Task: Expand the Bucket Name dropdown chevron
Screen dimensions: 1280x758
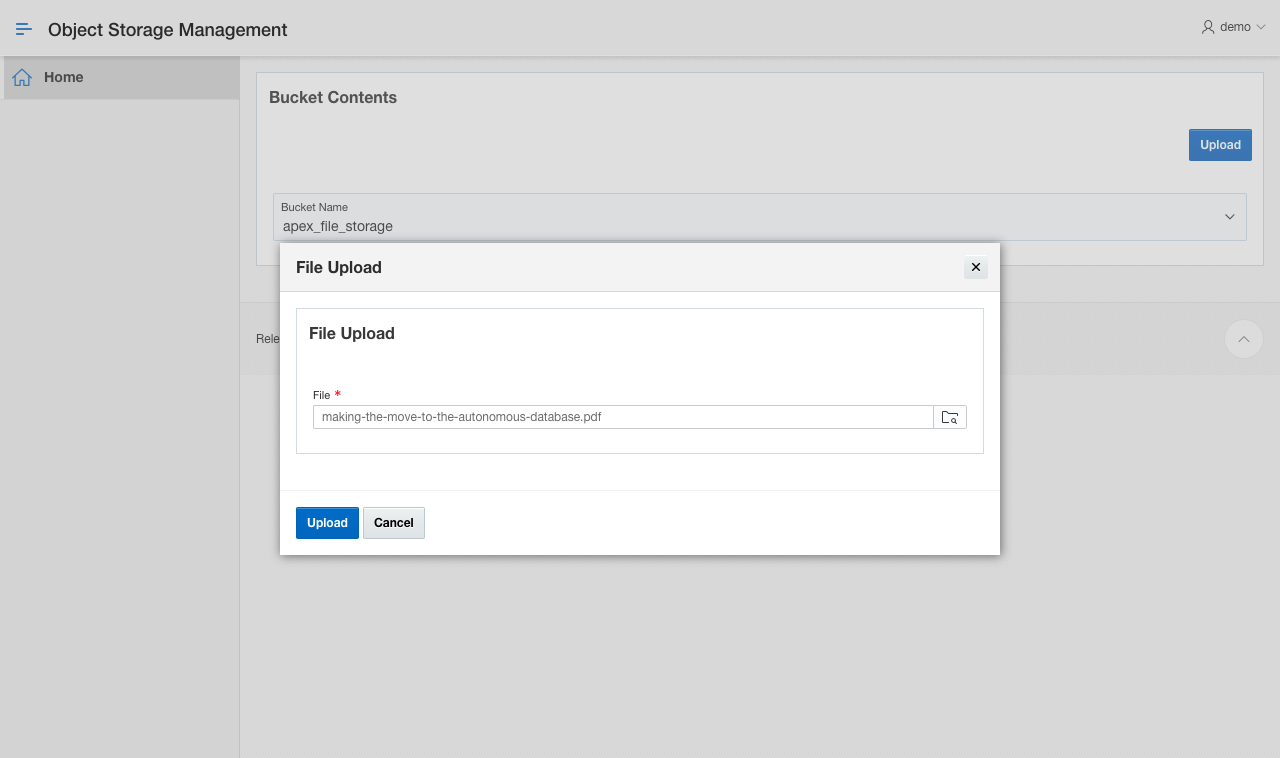Action: click(1230, 217)
